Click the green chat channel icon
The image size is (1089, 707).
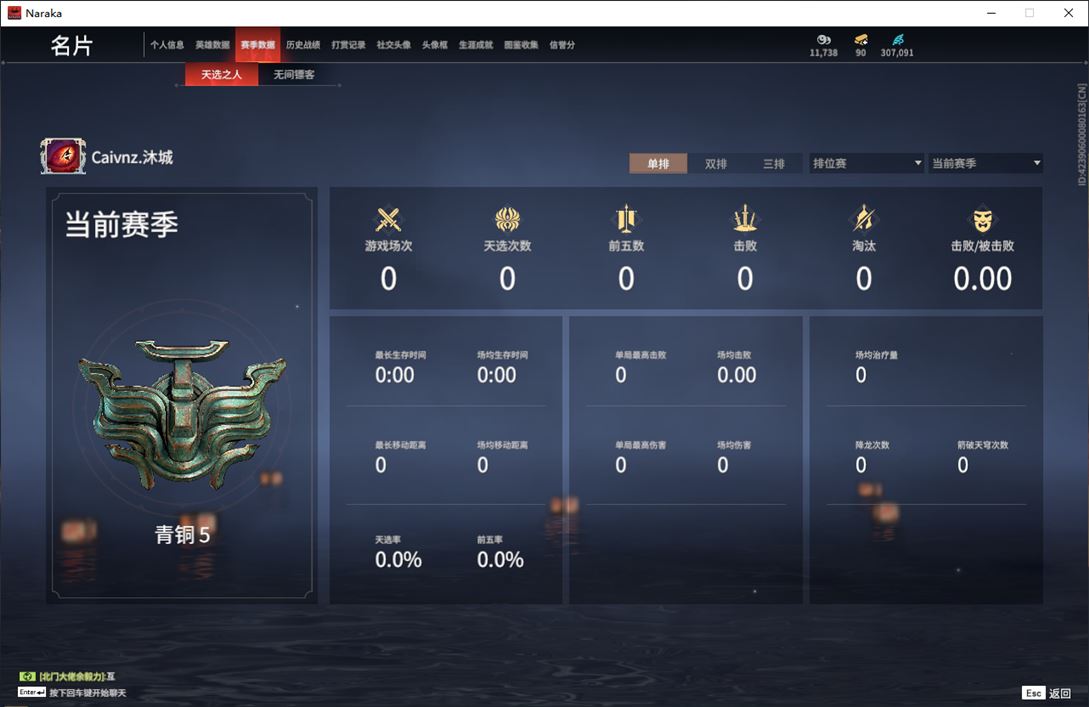[27, 676]
